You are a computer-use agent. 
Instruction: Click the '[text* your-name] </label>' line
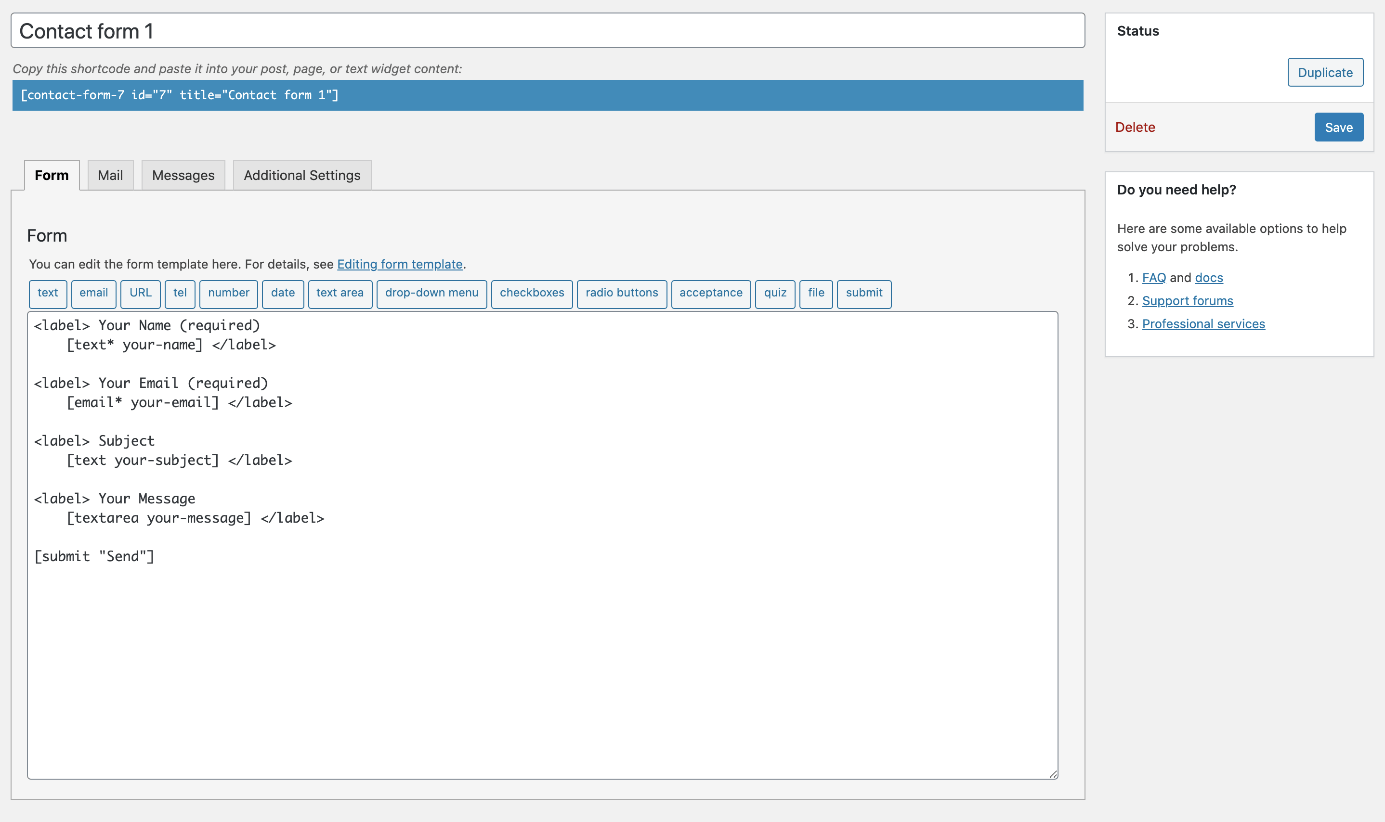[171, 345]
